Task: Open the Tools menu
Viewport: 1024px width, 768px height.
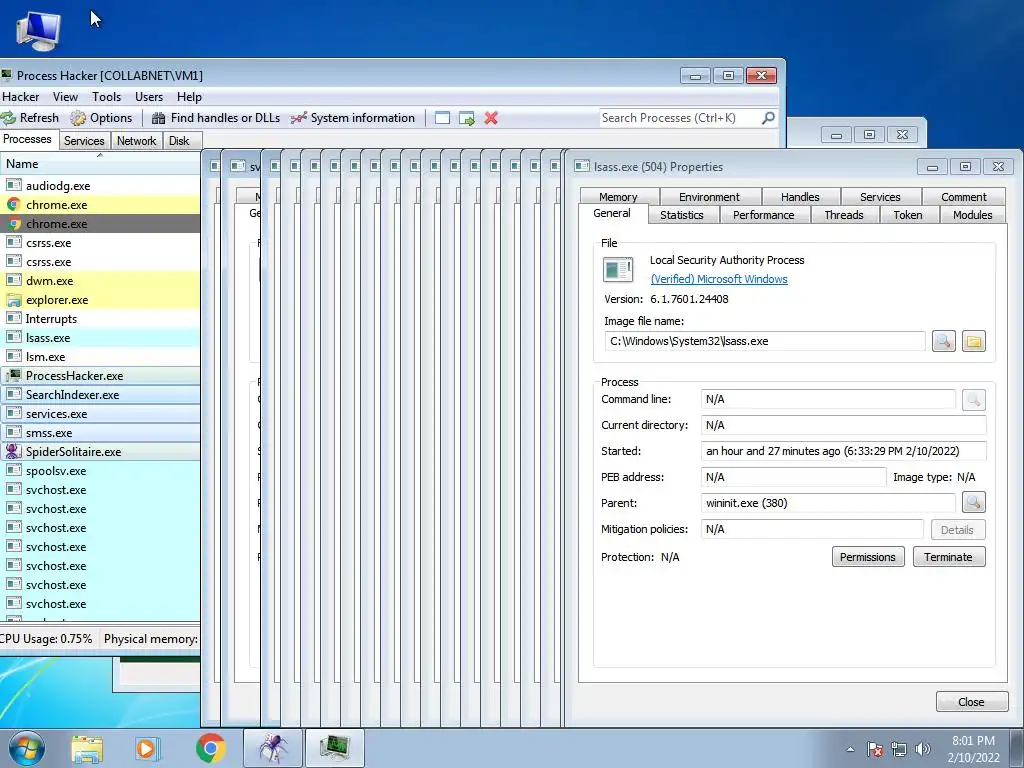Action: (x=106, y=97)
